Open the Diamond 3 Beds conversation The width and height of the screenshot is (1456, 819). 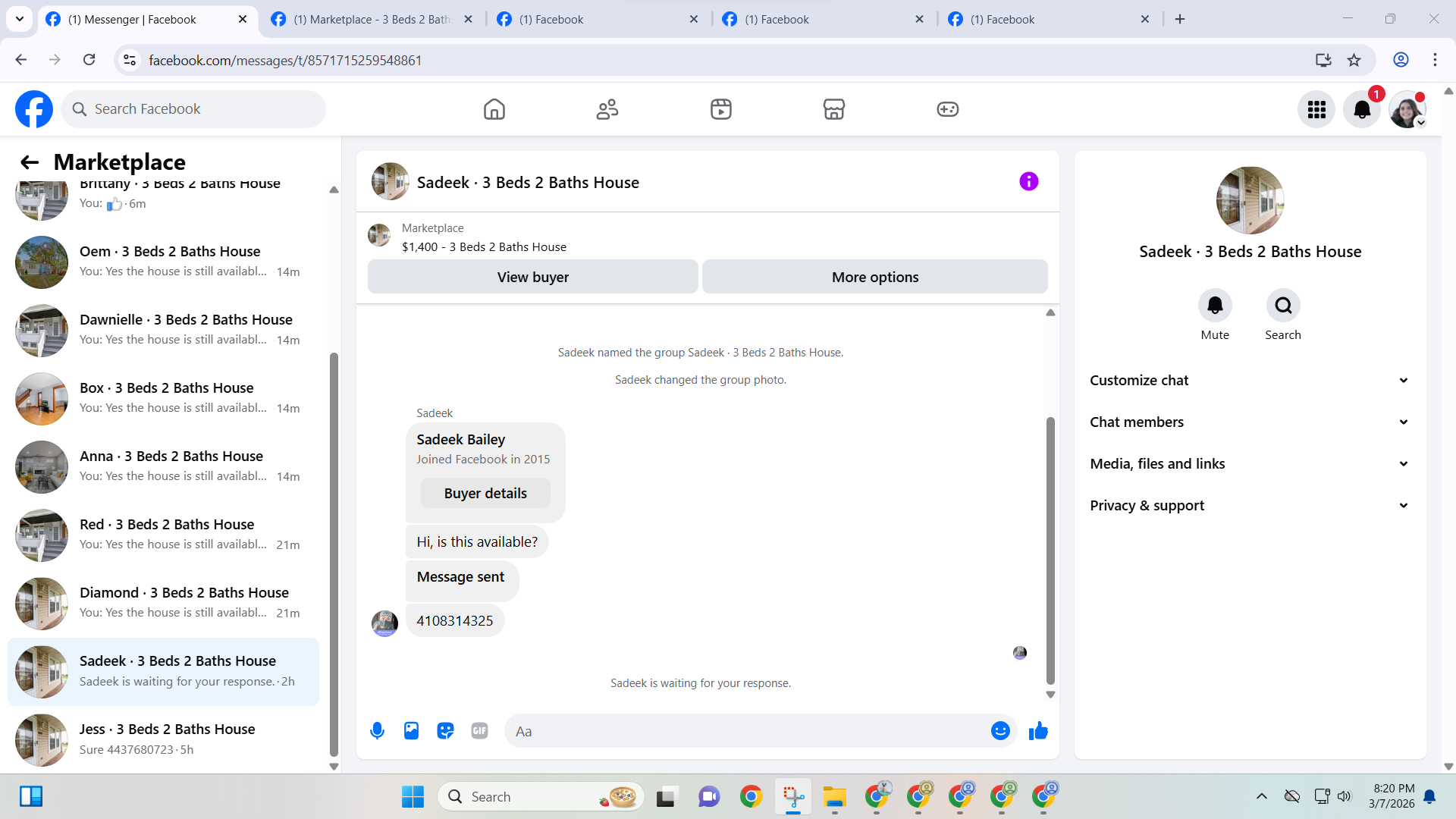tap(163, 604)
